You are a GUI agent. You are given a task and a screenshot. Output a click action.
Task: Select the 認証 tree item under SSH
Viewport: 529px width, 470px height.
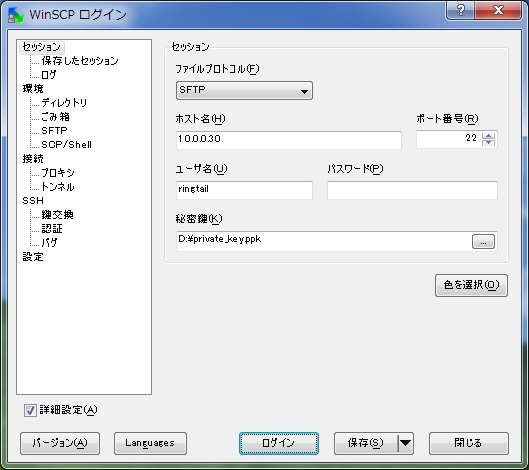click(x=52, y=228)
